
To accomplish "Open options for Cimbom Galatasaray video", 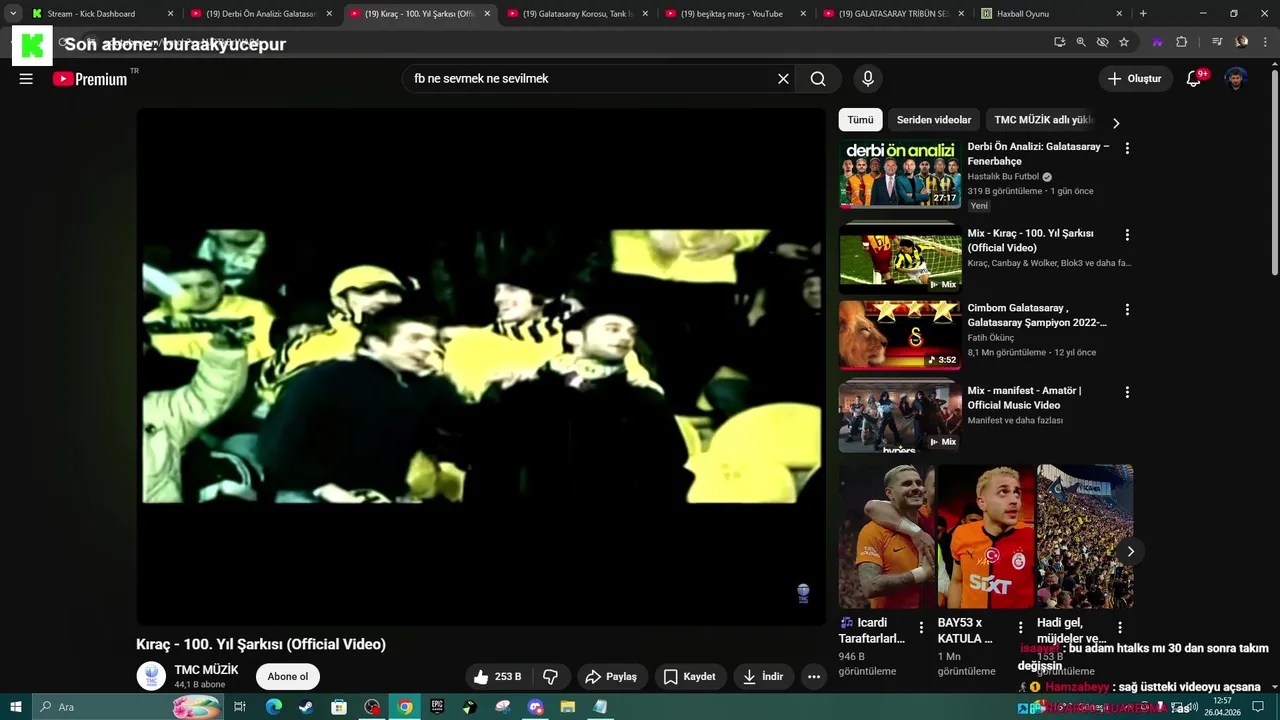I will click(1127, 310).
